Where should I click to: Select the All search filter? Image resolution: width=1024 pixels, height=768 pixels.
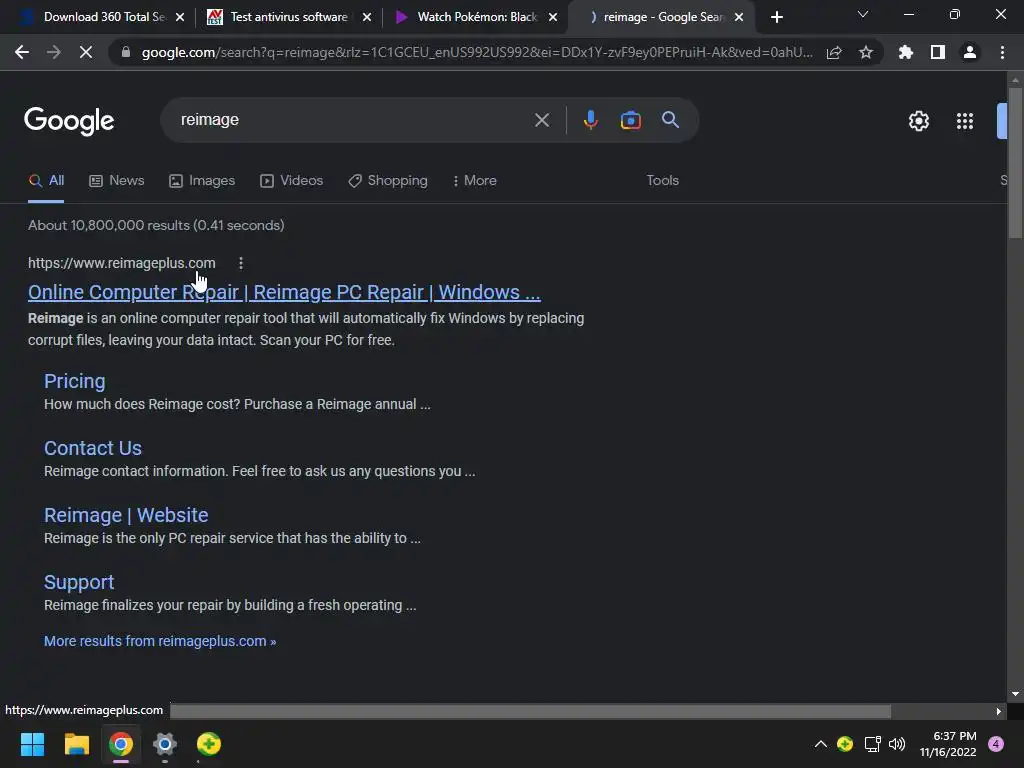click(x=46, y=181)
